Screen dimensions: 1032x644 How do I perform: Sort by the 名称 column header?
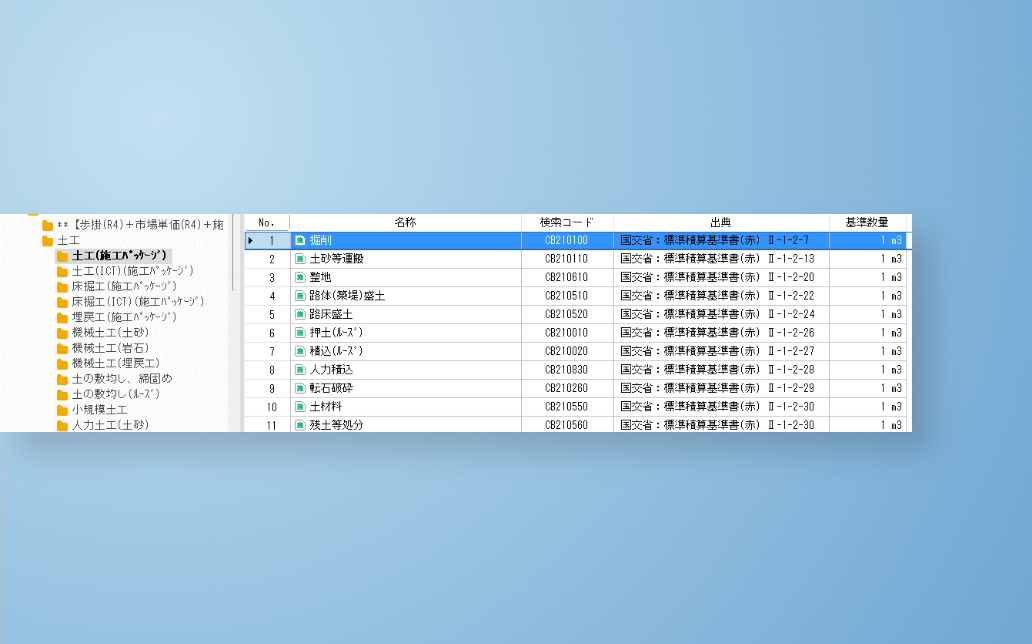tap(405, 222)
